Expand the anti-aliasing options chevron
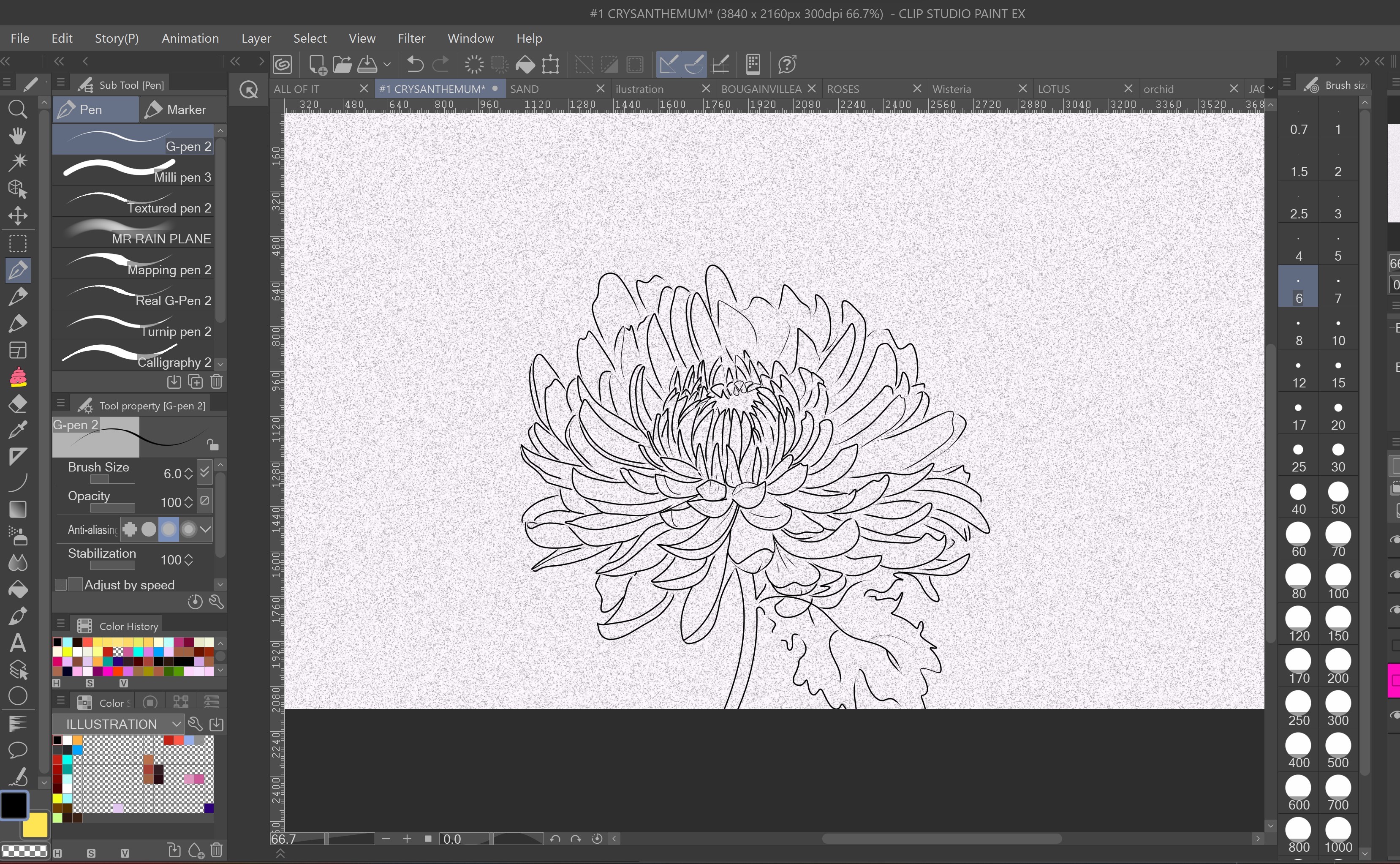1400x864 pixels. pos(206,529)
